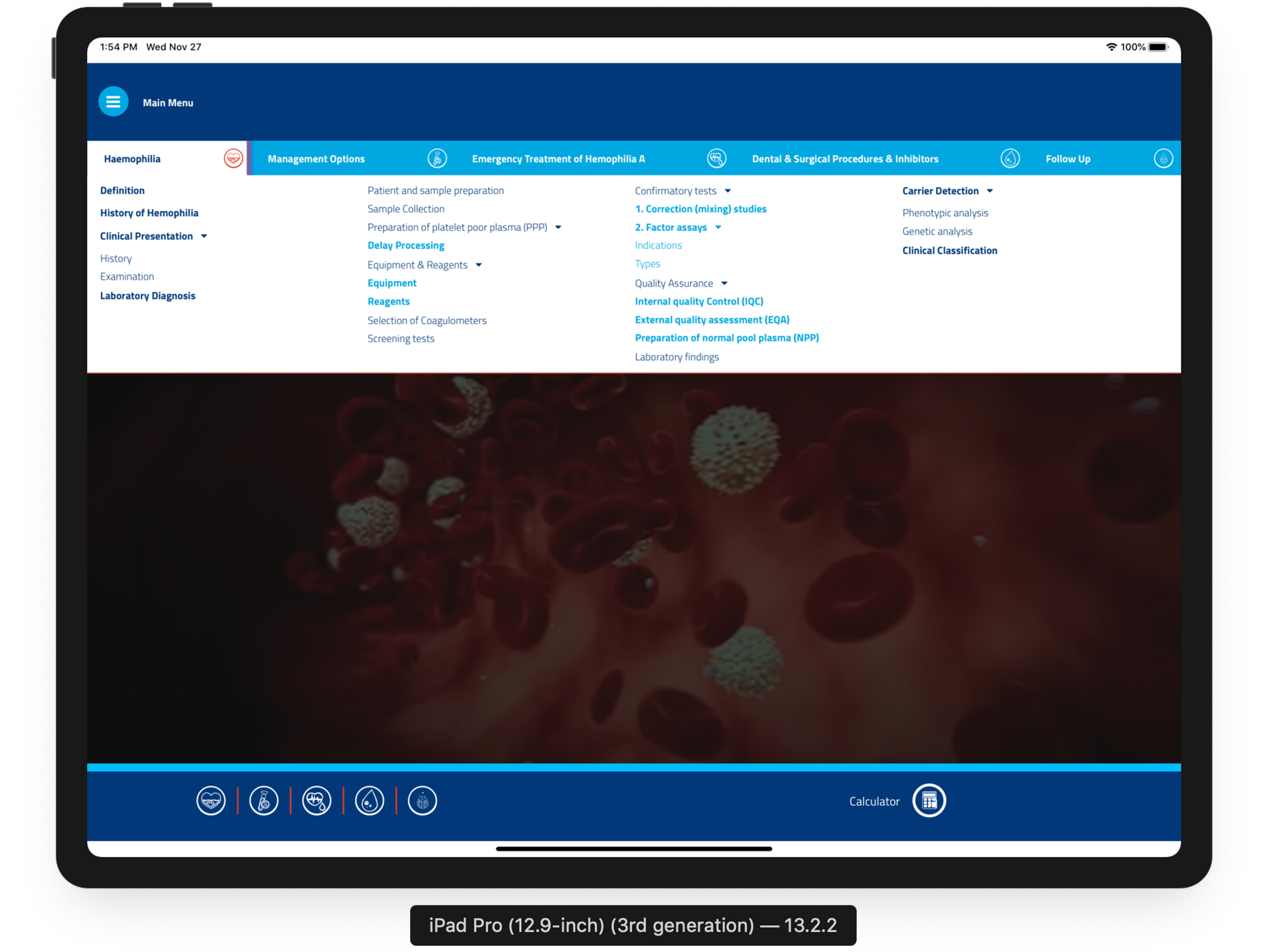Click the Wi-Fi status icon
The height and width of the screenshot is (952, 1270).
tap(1111, 47)
